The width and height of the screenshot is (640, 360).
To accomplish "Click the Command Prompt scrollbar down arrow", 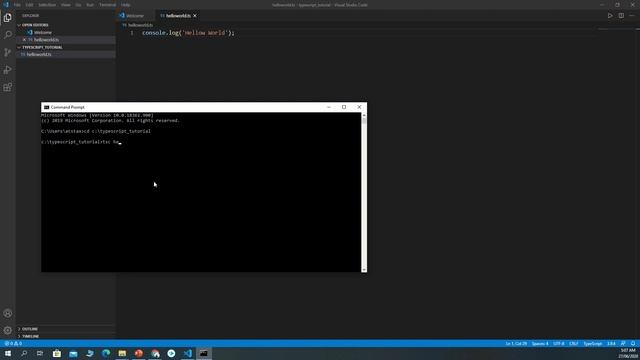I will coord(364,269).
